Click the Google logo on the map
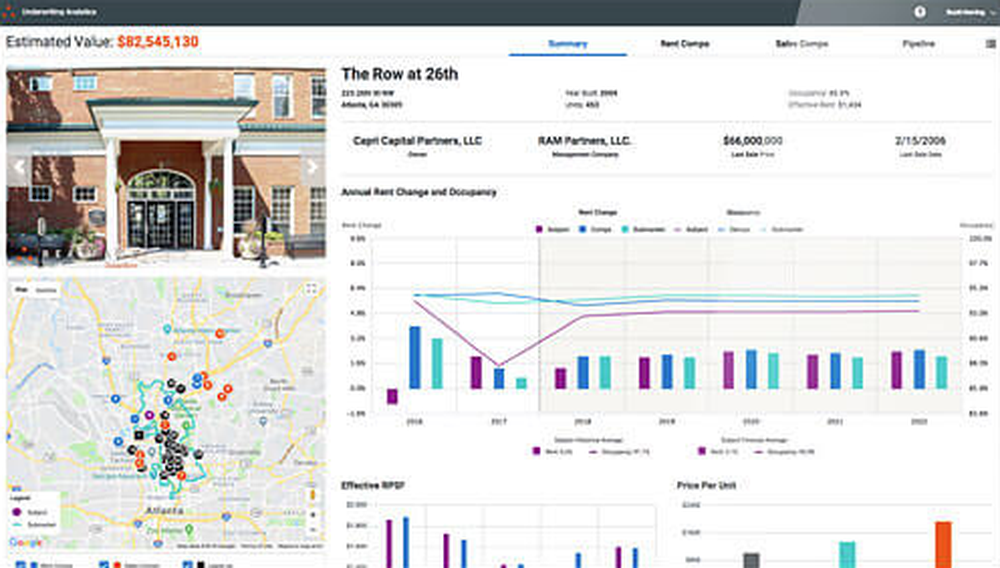The image size is (1000, 568). point(26,542)
